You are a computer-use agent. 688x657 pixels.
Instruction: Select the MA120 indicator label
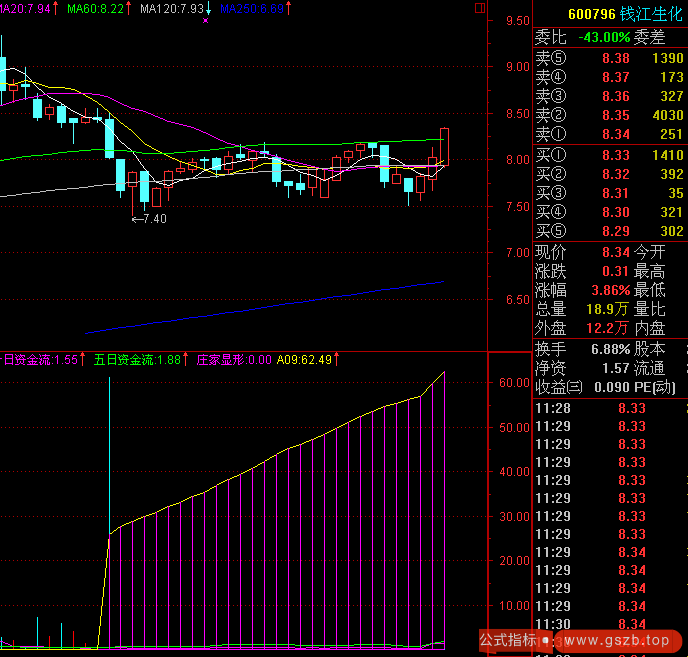(x=171, y=8)
